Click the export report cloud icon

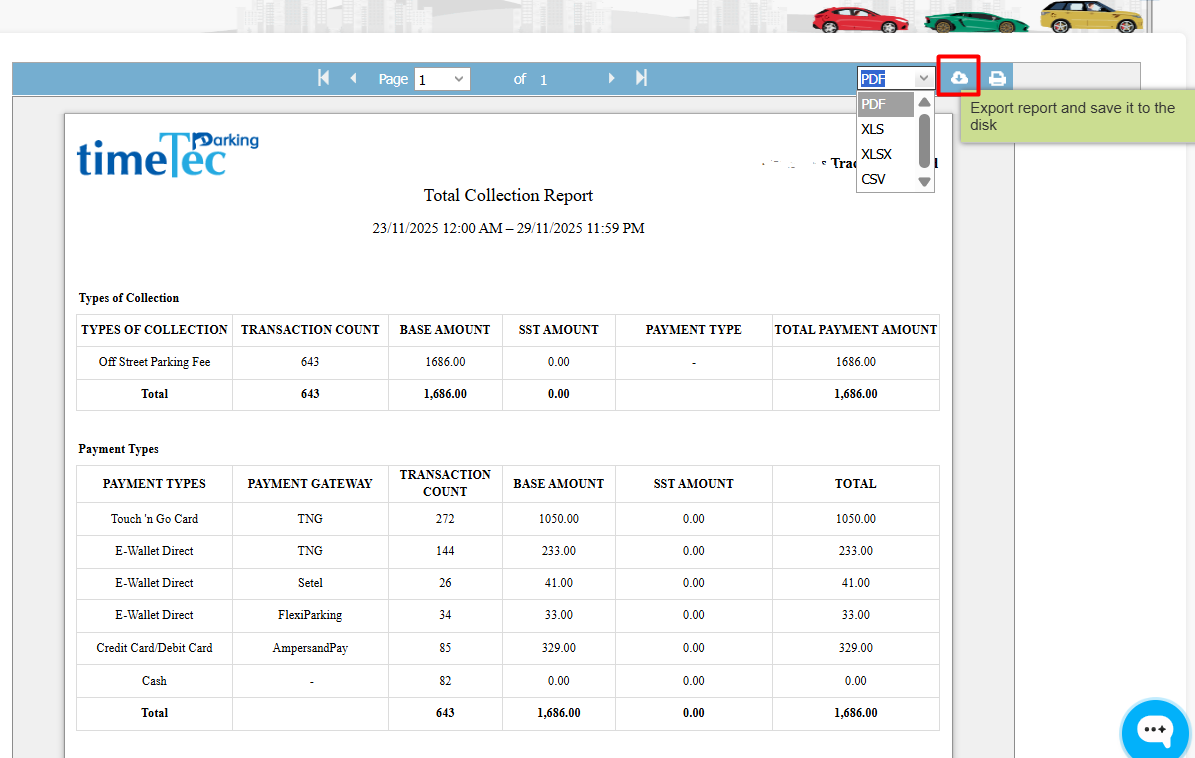pyautogui.click(x=959, y=77)
